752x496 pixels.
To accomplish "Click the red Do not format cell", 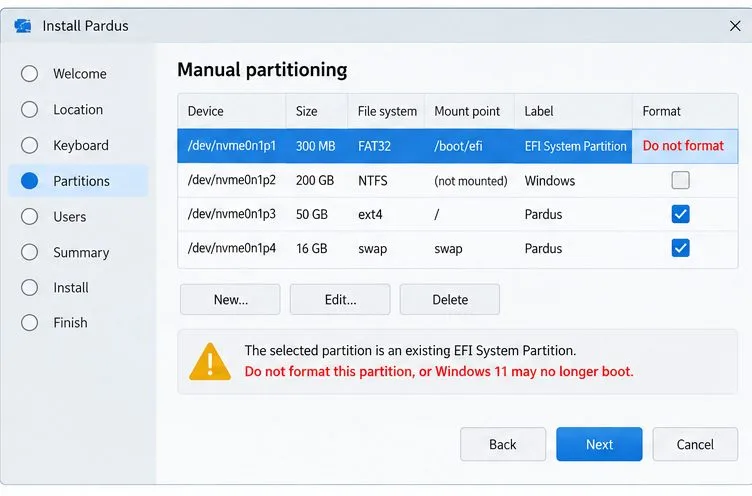I will pos(683,146).
